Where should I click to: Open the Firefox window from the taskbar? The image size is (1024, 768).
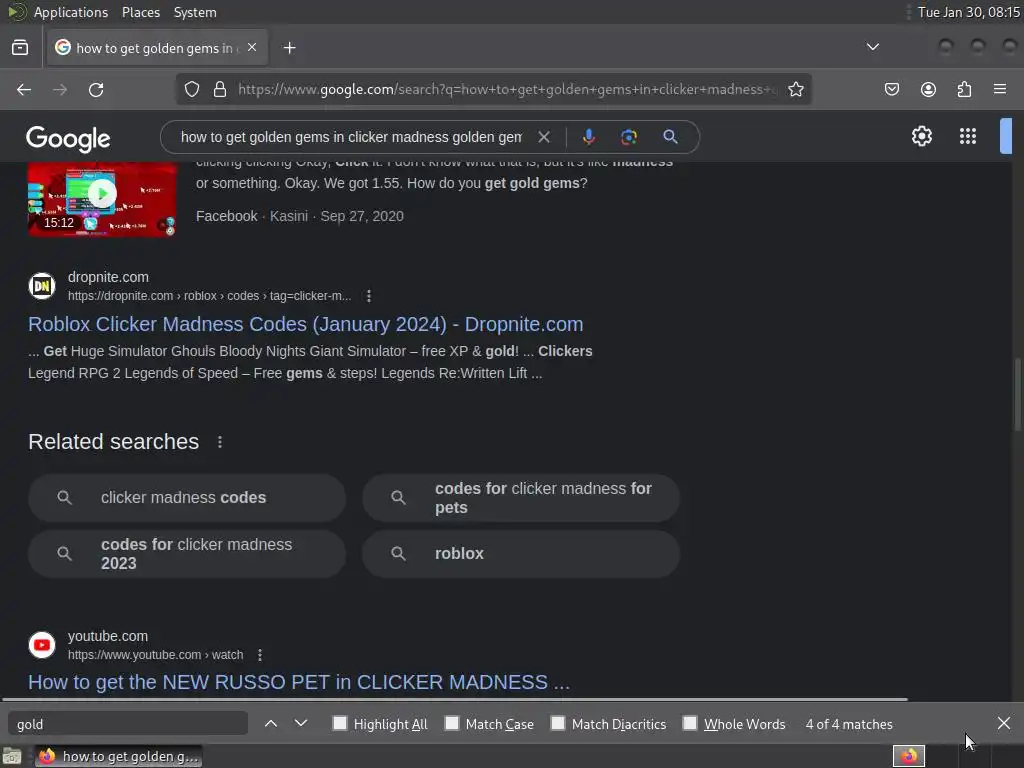118,756
